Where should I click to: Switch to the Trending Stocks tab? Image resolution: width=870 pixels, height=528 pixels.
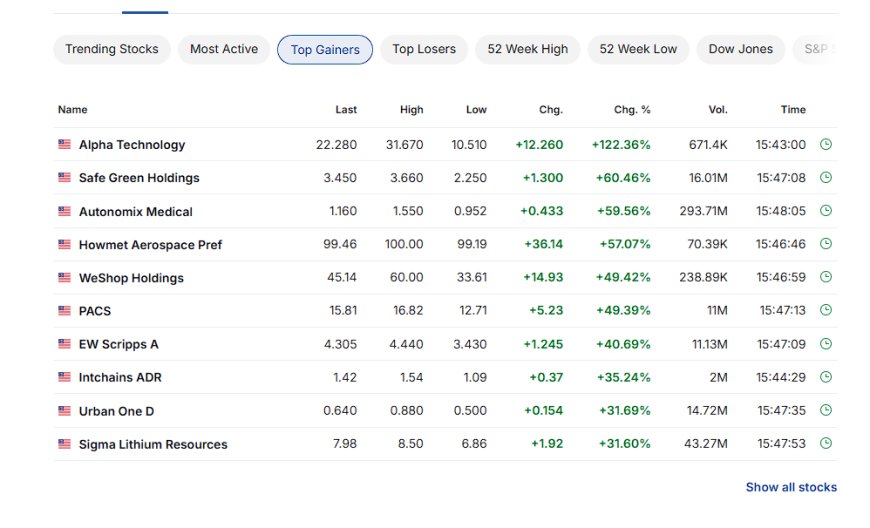pyautogui.click(x=112, y=49)
